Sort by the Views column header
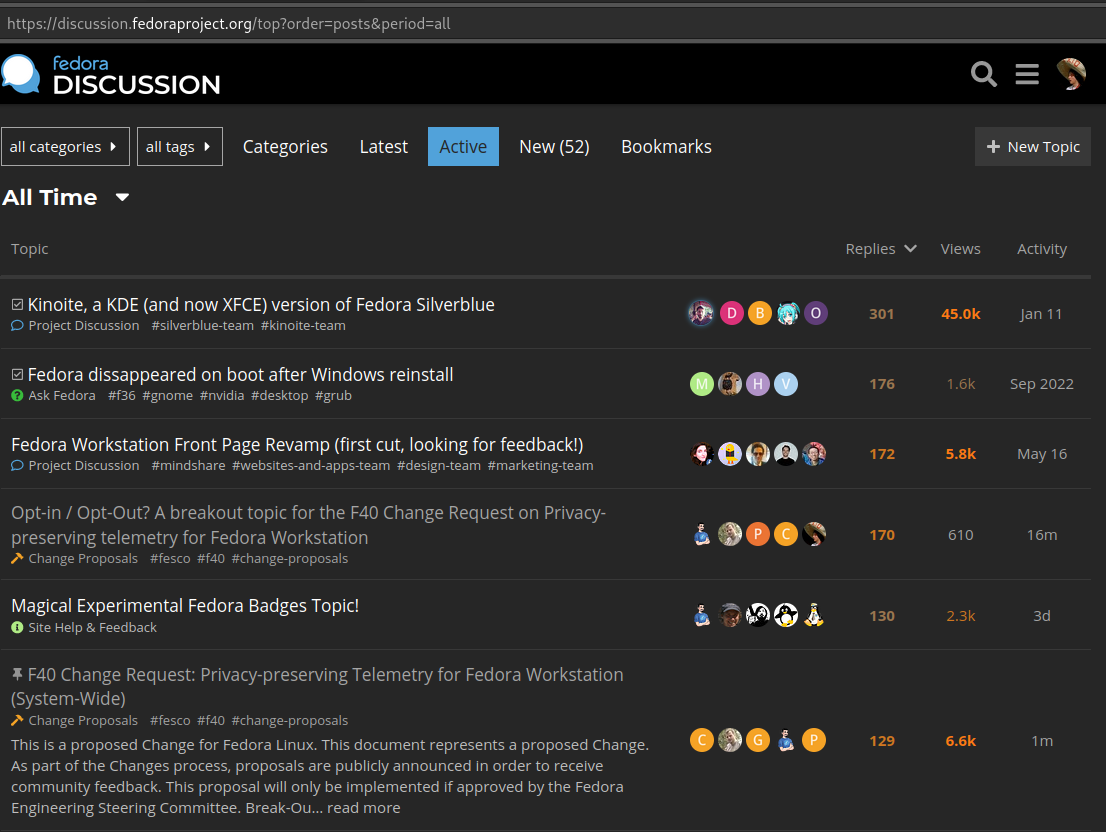The width and height of the screenshot is (1106, 832). pos(960,249)
